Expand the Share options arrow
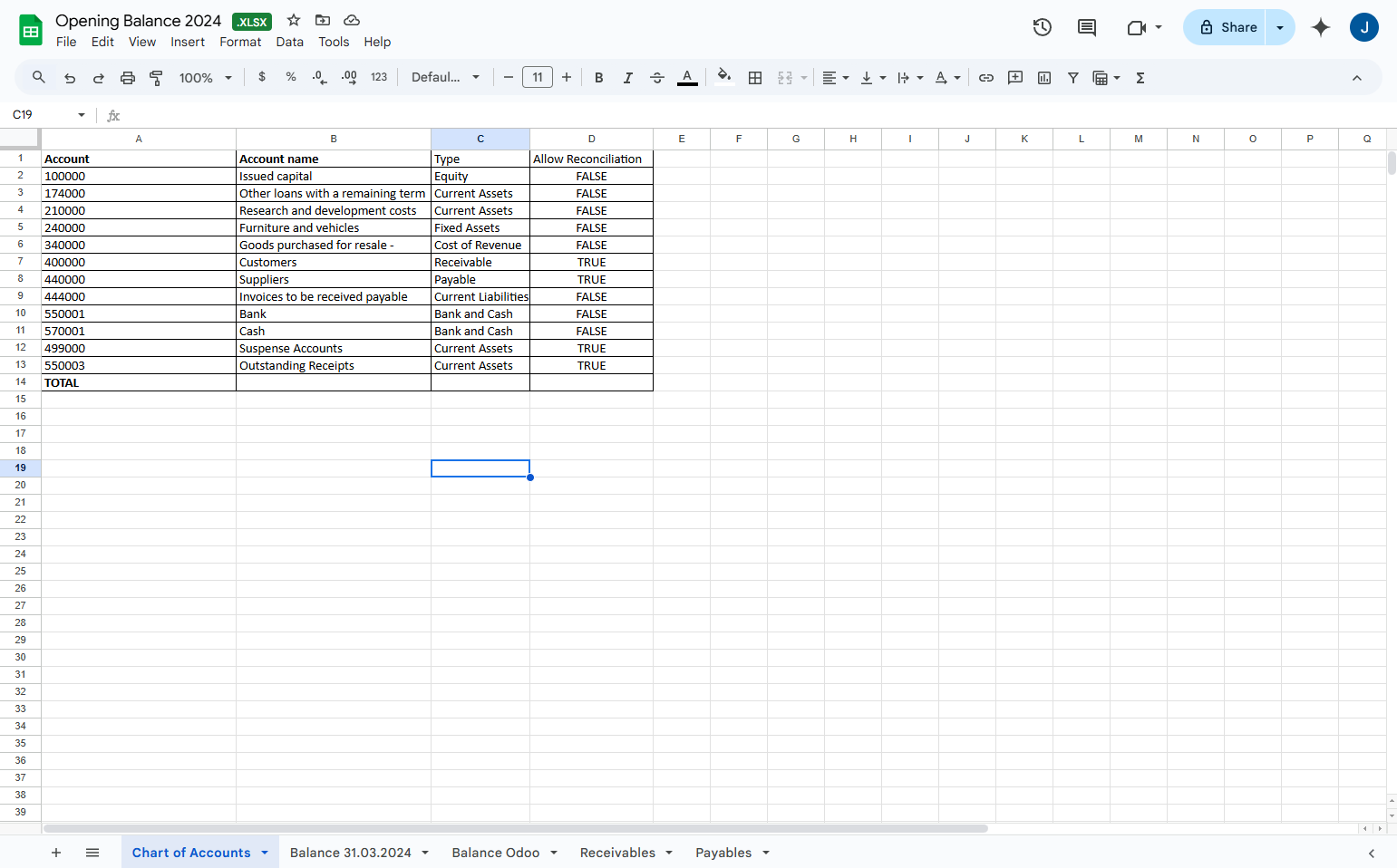 [1280, 27]
